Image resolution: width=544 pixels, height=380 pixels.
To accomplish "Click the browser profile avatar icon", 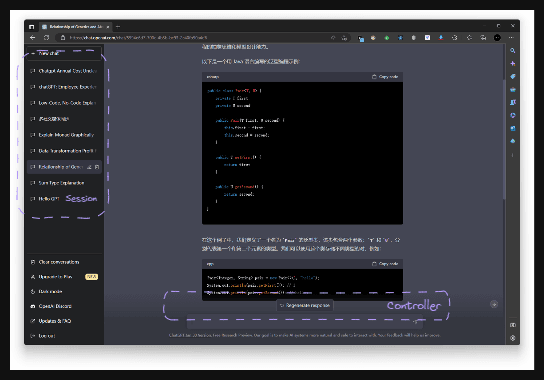I will pos(497,38).
